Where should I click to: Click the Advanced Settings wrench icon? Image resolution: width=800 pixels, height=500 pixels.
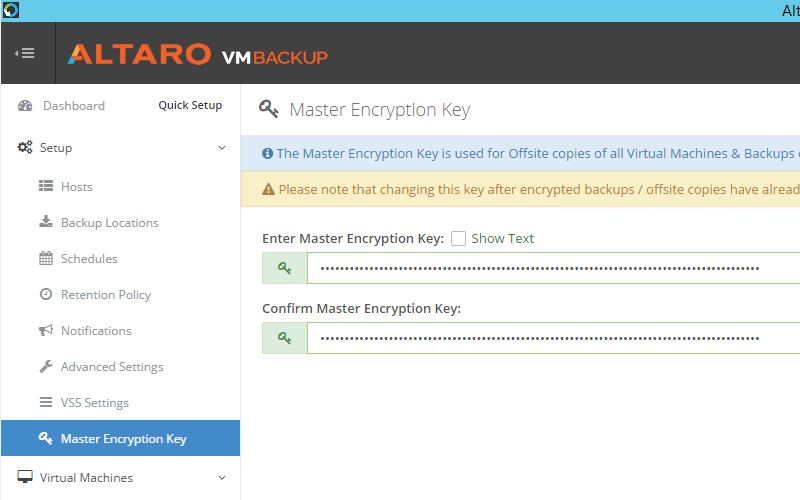tap(46, 367)
